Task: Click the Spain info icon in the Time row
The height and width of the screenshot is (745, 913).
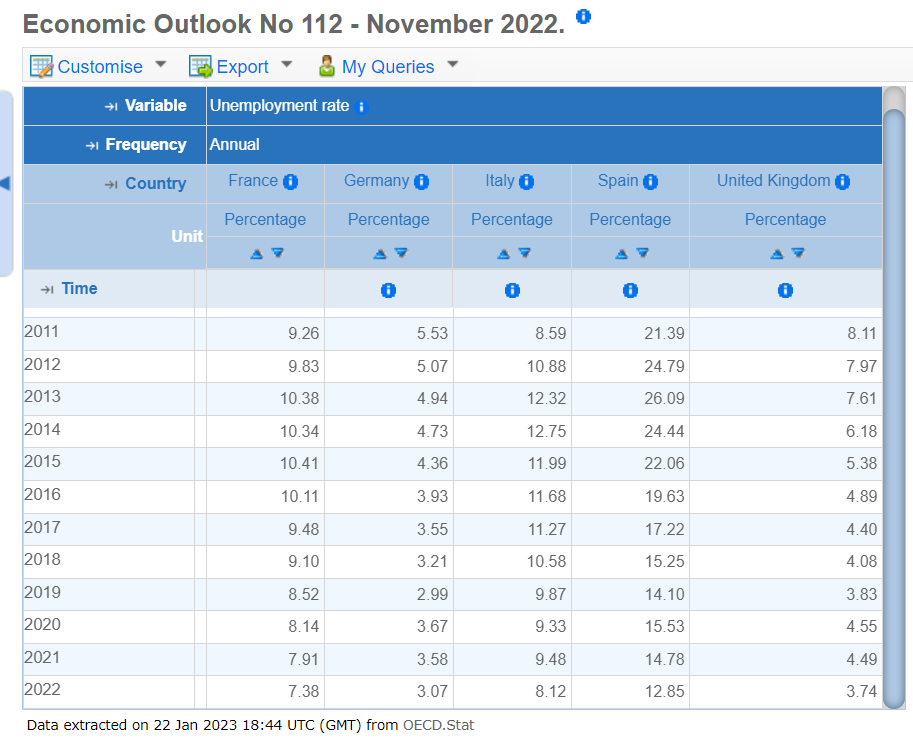Action: [631, 291]
